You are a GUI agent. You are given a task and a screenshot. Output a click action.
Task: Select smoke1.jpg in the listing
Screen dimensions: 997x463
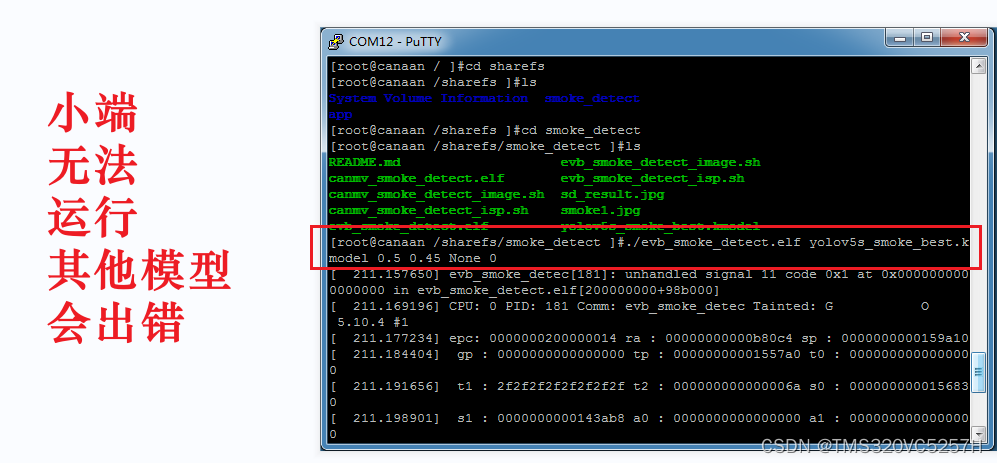pyautogui.click(x=600, y=210)
